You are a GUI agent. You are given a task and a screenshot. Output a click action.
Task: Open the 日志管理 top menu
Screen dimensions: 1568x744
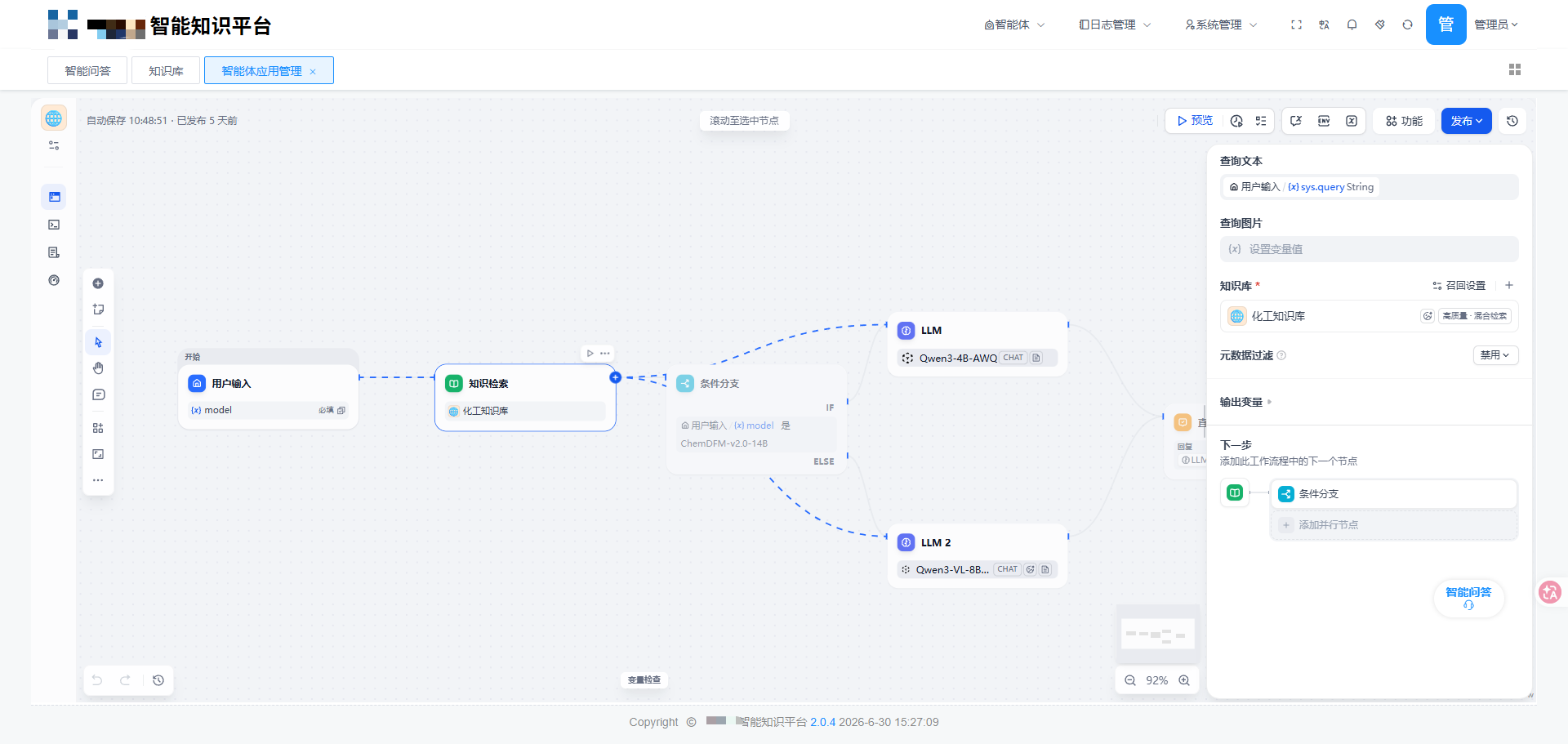1115,25
